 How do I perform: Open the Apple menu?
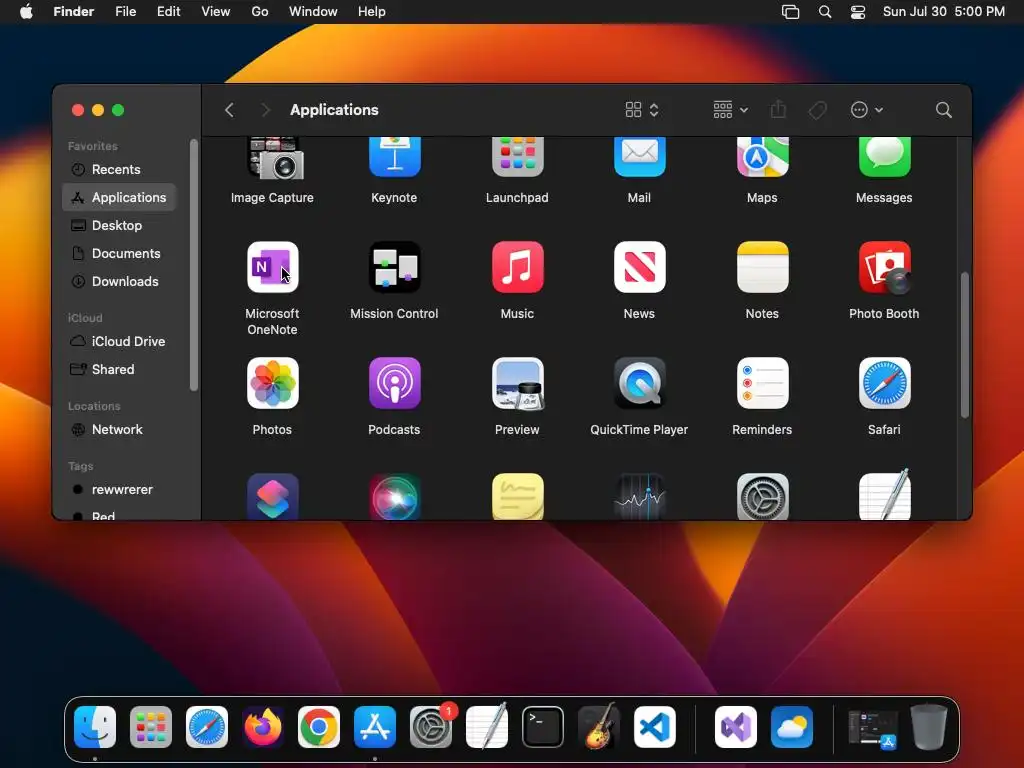coord(26,12)
